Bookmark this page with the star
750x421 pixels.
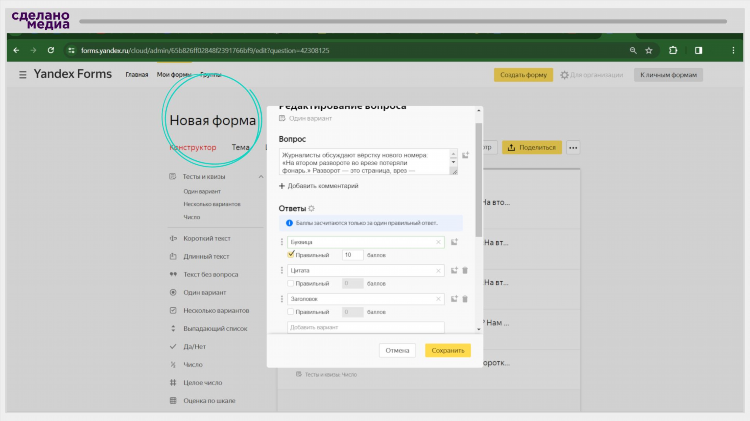649,50
